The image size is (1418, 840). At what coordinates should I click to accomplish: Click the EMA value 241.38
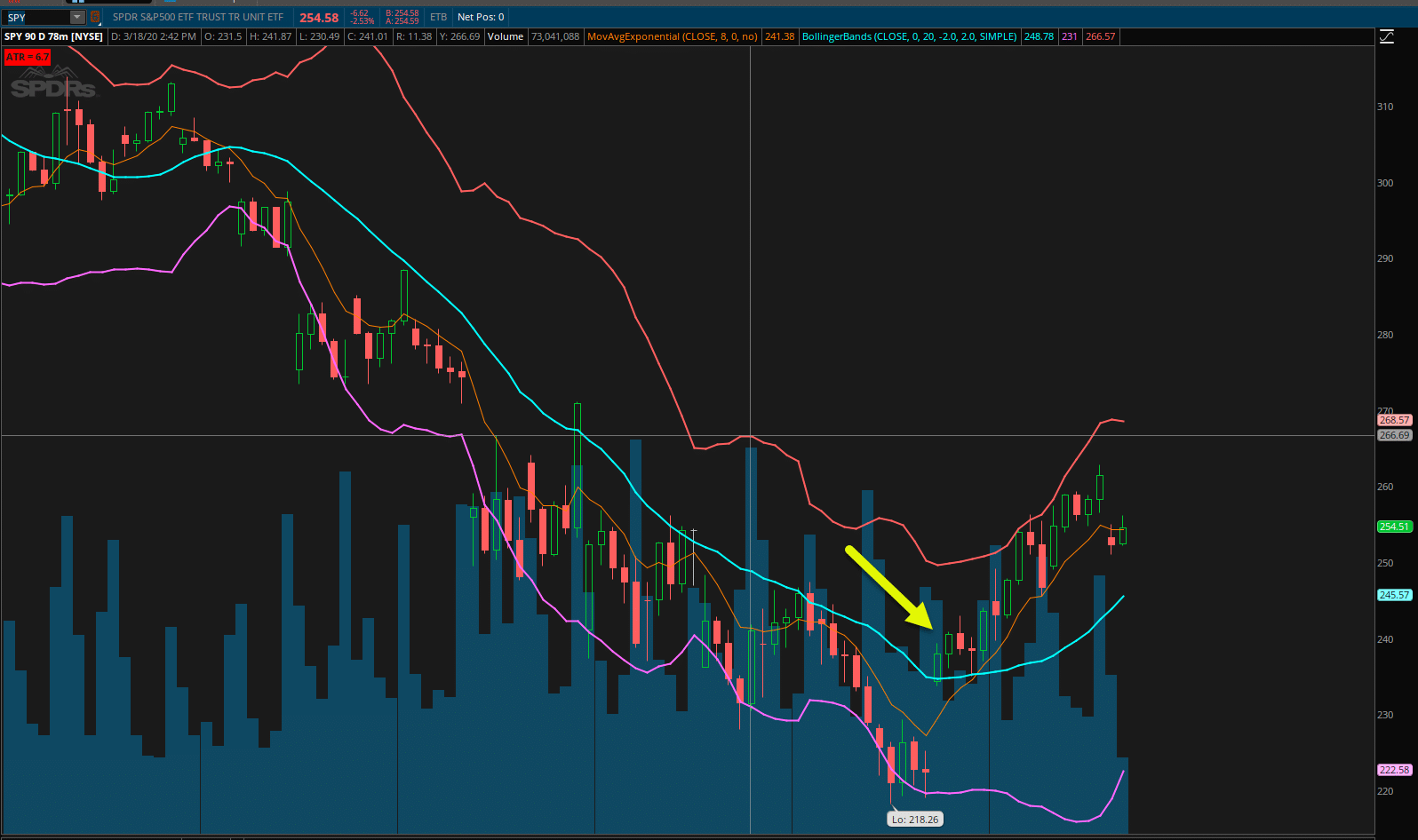(x=780, y=36)
